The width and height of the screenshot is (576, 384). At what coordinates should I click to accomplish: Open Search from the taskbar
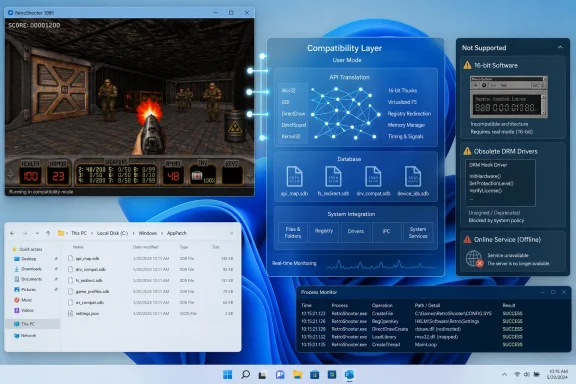pyautogui.click(x=245, y=374)
